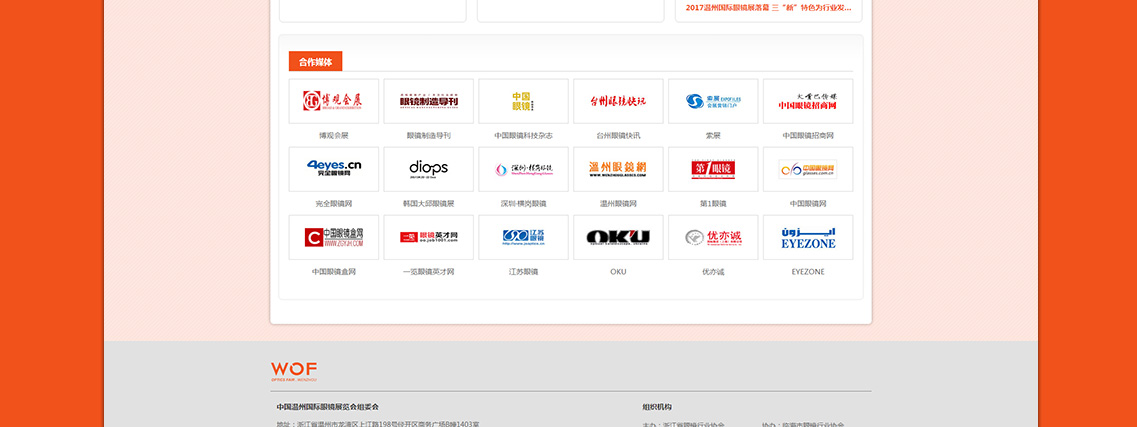1137x427 pixels.
Task: Open the 江苏眼镜 logo
Action: pyautogui.click(x=524, y=238)
